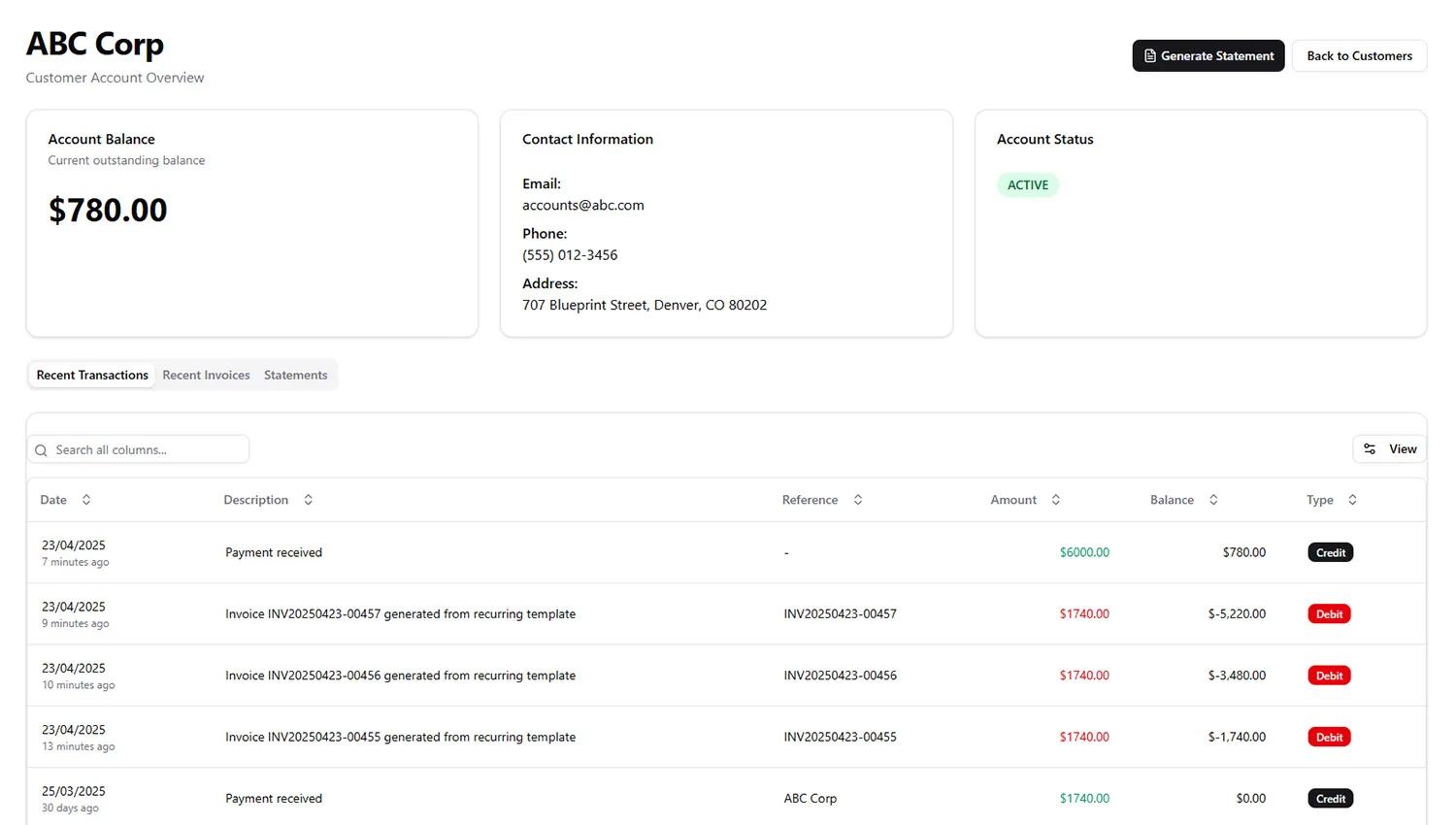
Task: Click phone number (555) 012-3456
Action: pyautogui.click(x=570, y=255)
